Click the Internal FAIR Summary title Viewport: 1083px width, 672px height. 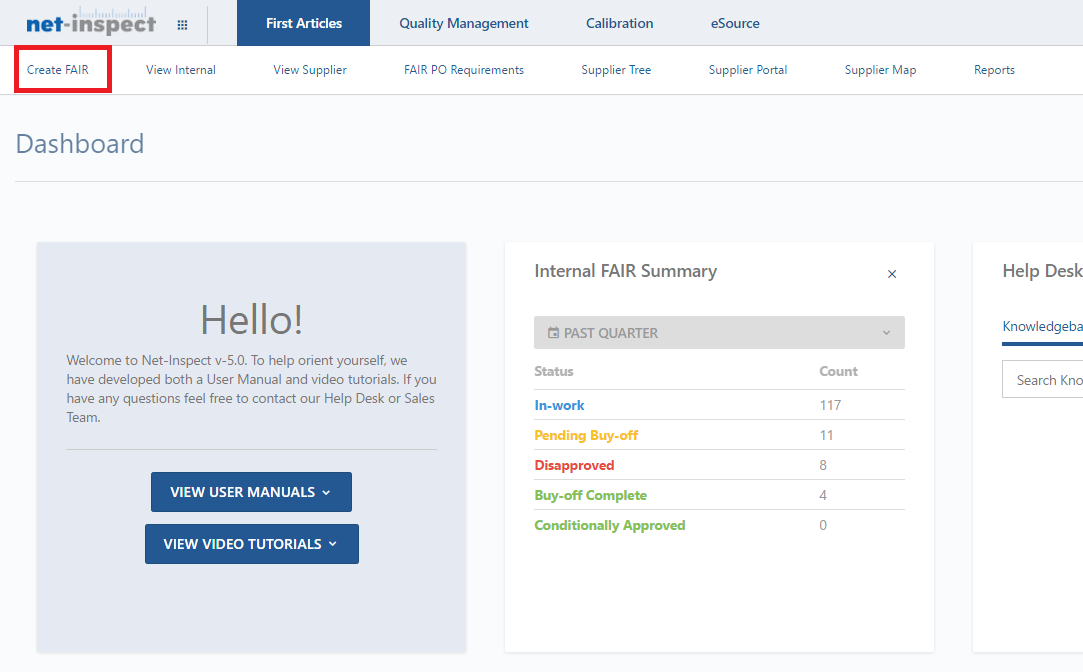[626, 271]
